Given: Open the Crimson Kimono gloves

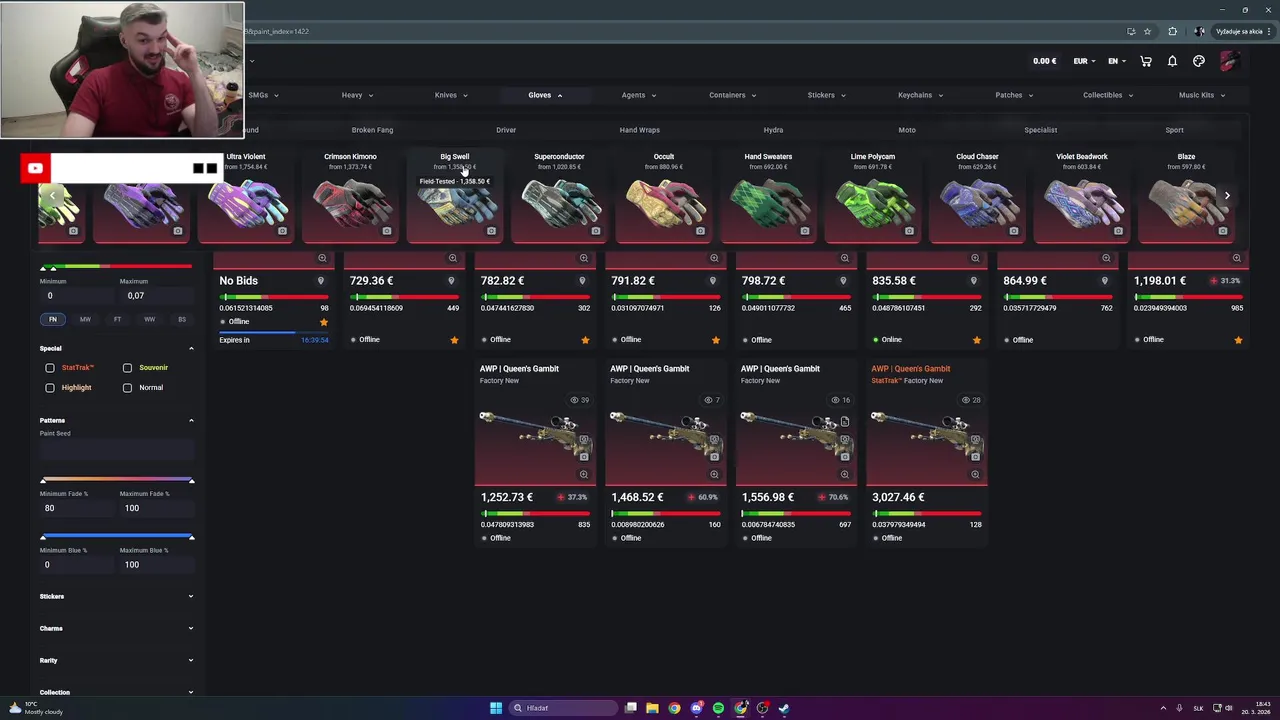Looking at the screenshot, I should tap(350, 196).
